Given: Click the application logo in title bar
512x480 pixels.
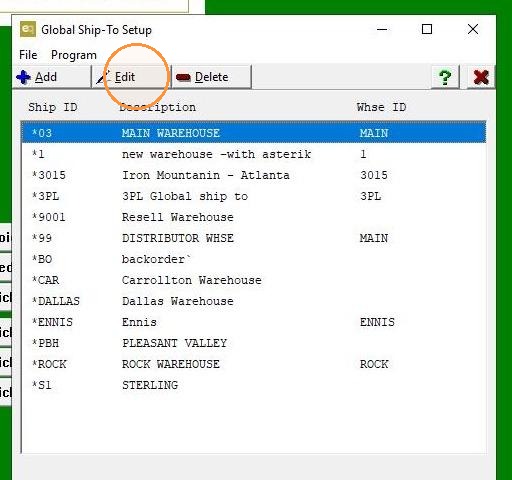Looking at the screenshot, I should tap(28, 29).
